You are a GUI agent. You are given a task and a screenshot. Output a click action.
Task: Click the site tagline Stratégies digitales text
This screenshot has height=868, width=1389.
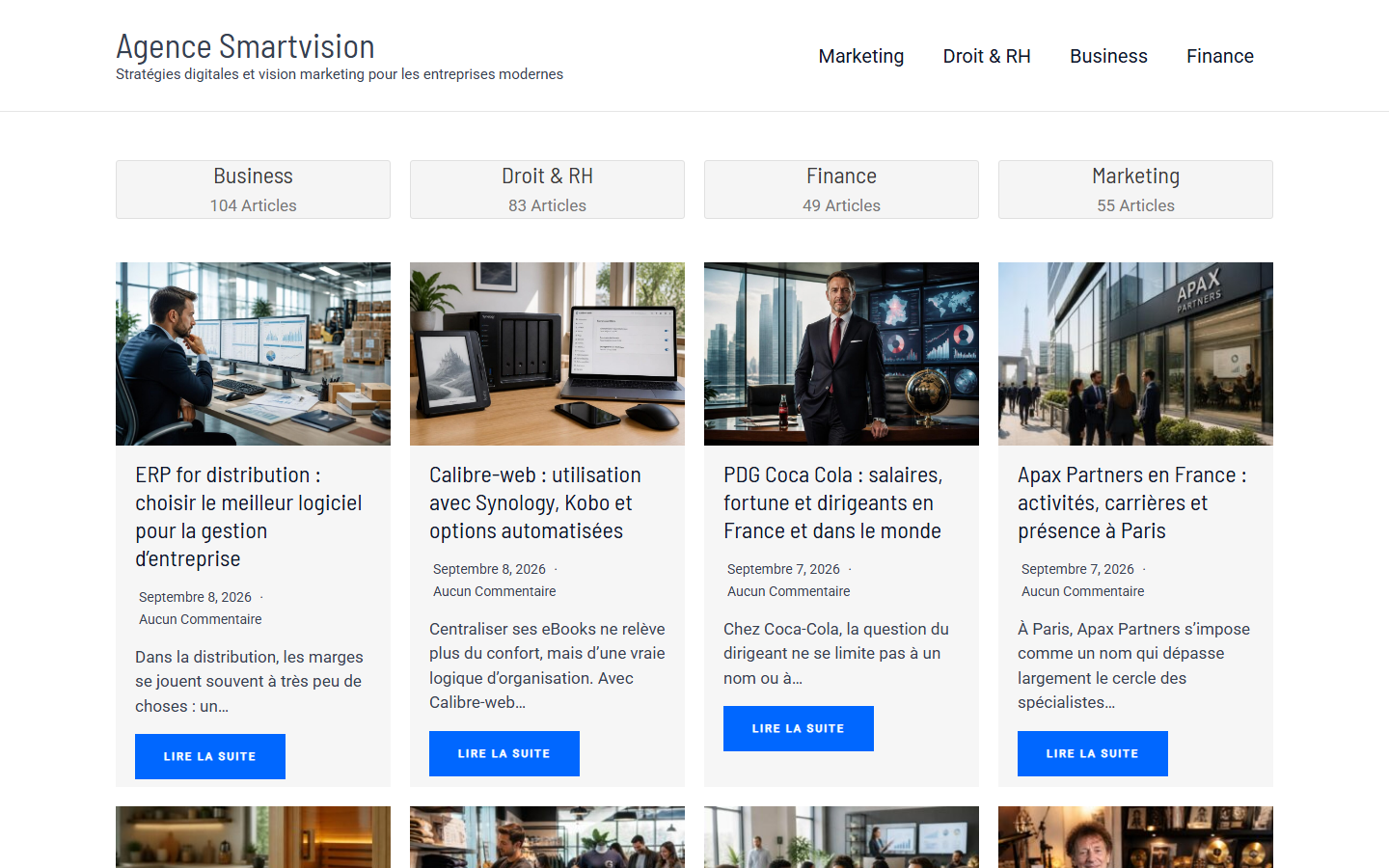(340, 74)
